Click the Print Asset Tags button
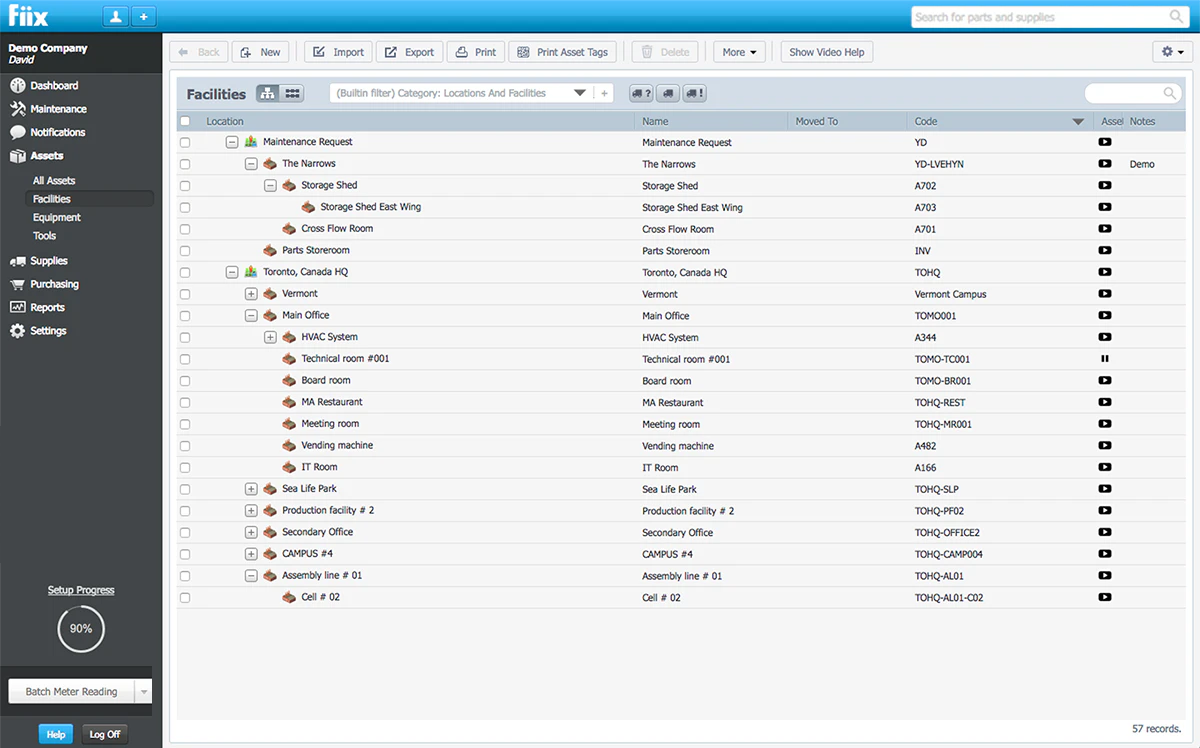The width and height of the screenshot is (1200, 748). click(x=562, y=52)
